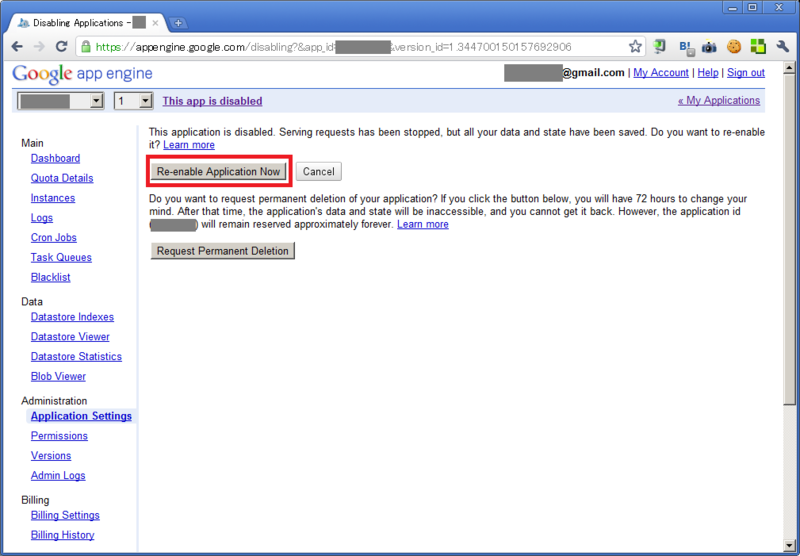Bookmark page with the star icon

635,47
